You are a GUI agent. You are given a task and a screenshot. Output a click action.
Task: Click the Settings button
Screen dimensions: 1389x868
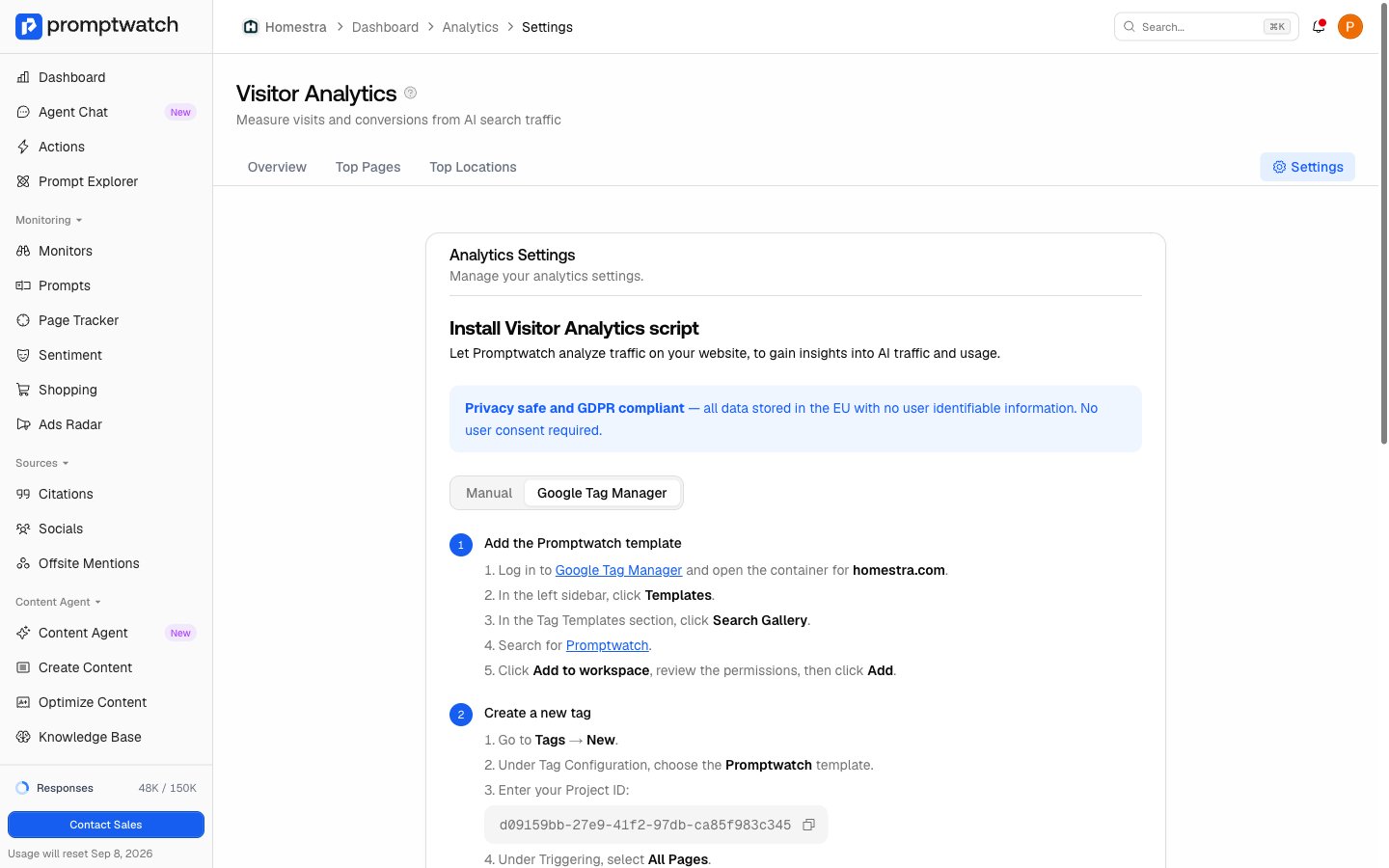tap(1307, 167)
